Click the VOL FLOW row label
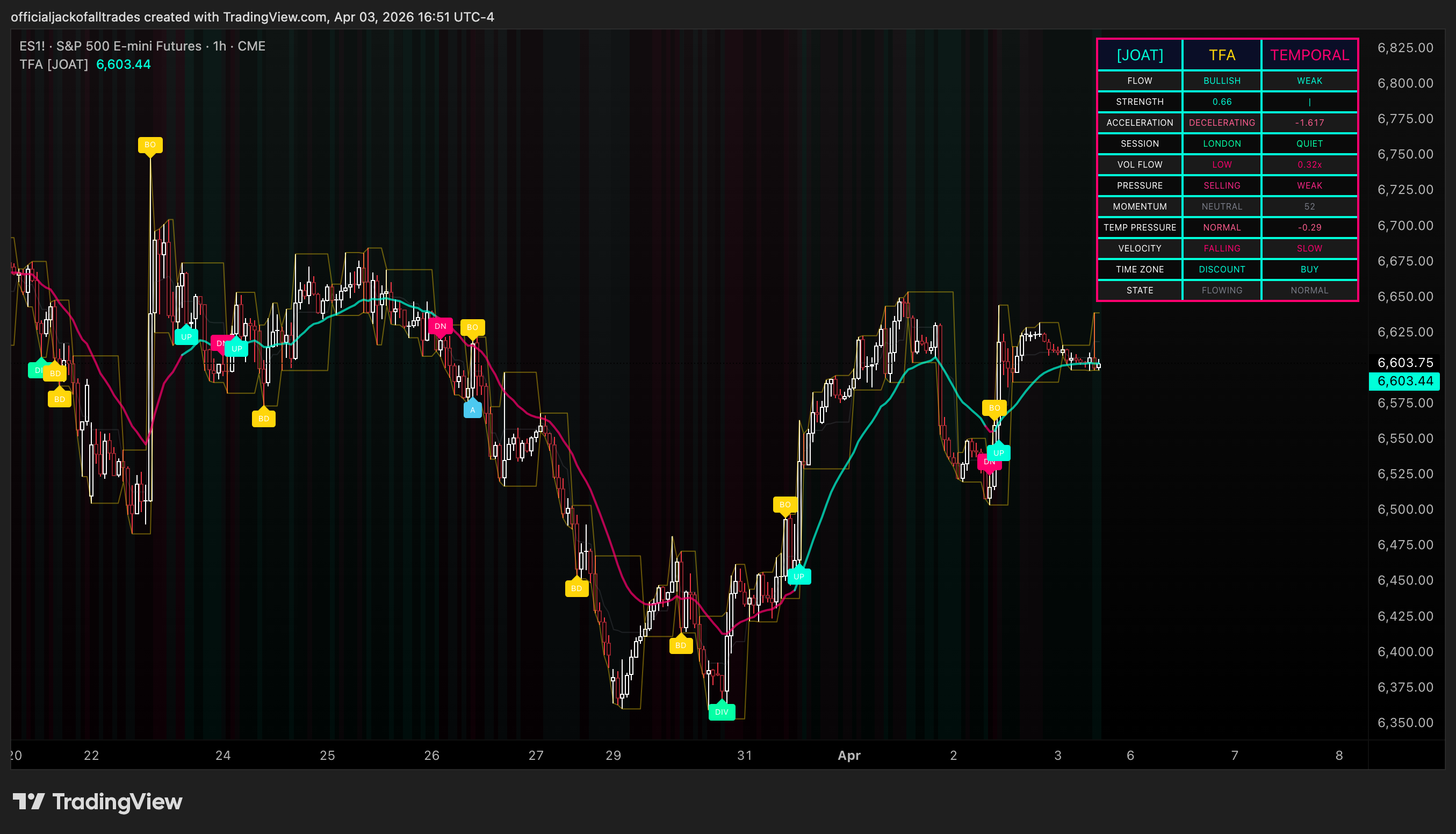The width and height of the screenshot is (1456, 834). 1140,164
